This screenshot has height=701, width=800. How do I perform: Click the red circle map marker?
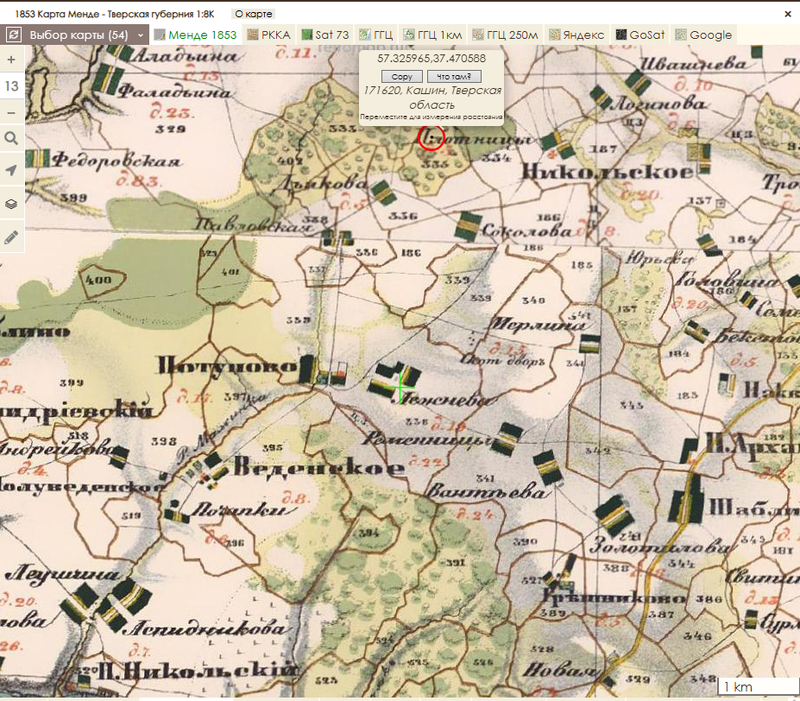coord(431,137)
